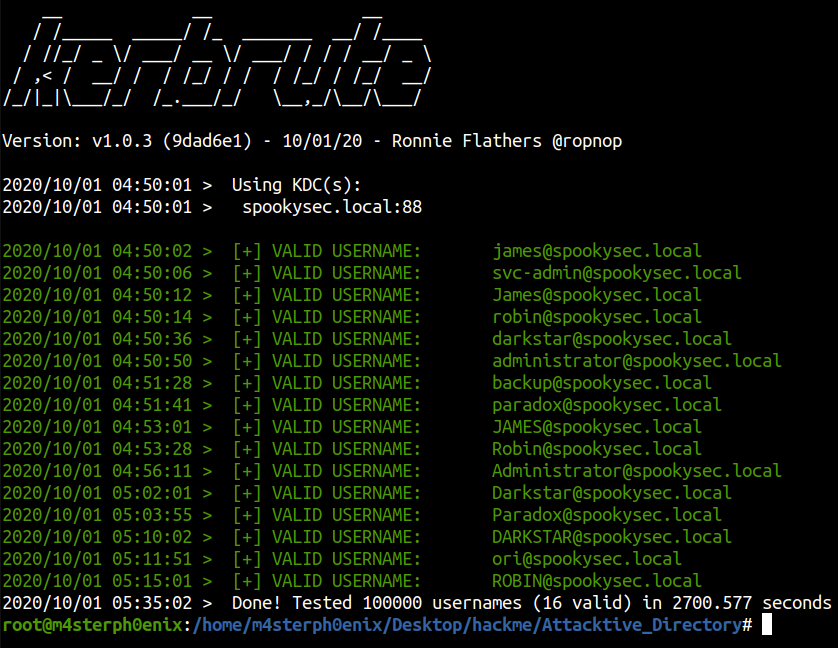Screen dimensions: 838x648
Task: Click the root@m4sterph0enix prompt user text
Action: pyautogui.click(x=92, y=625)
